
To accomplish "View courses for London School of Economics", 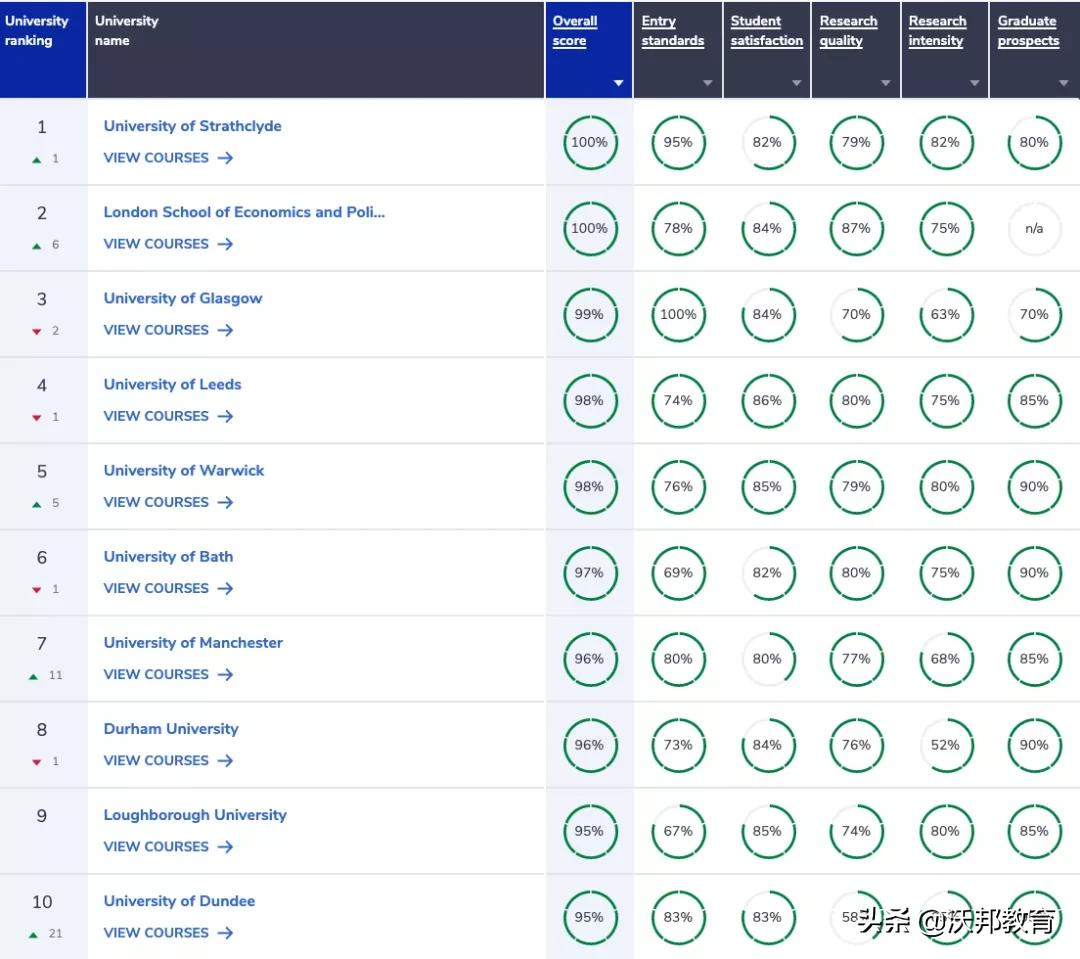I will click(168, 244).
